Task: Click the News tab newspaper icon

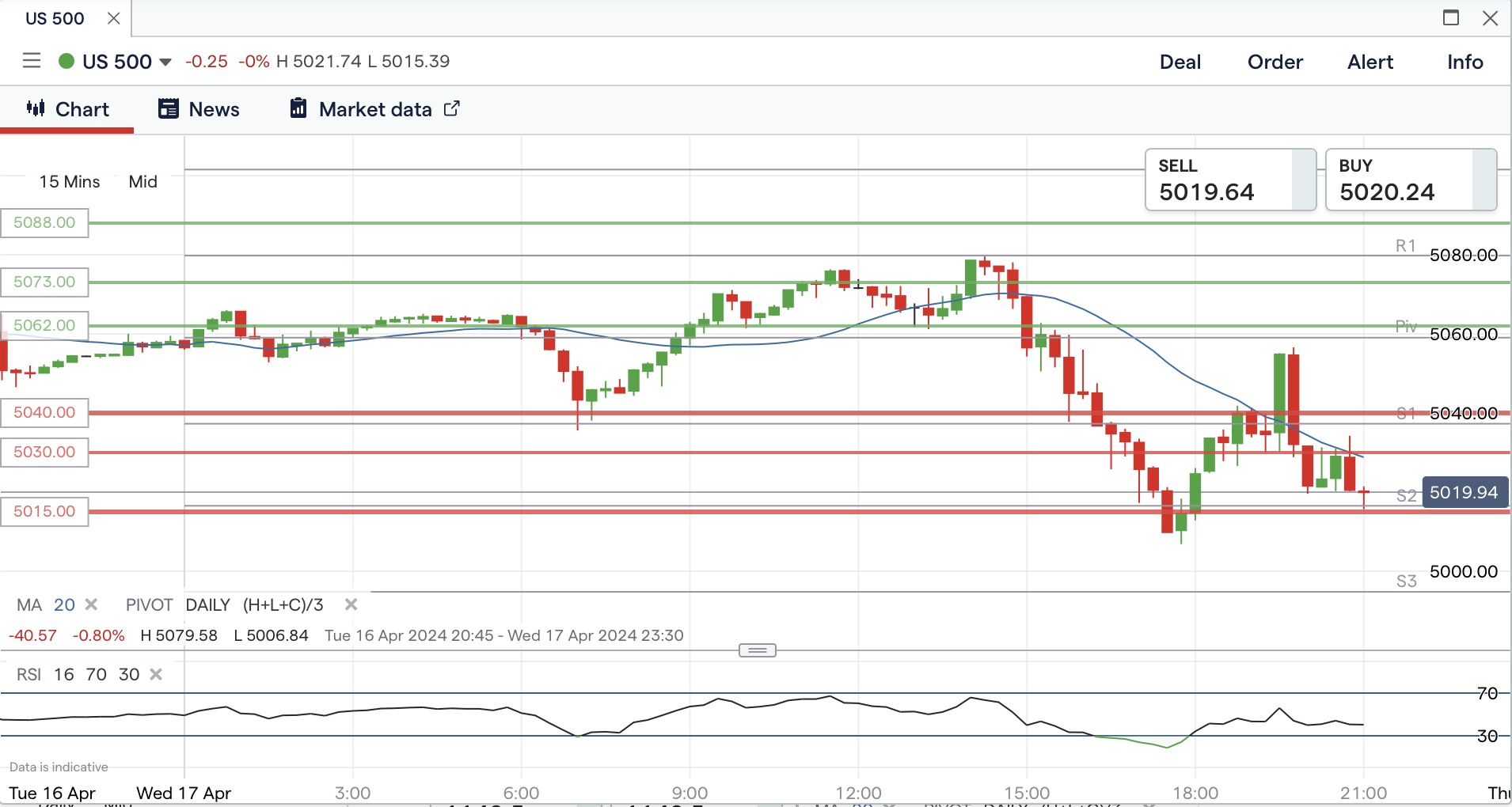Action: [x=169, y=108]
